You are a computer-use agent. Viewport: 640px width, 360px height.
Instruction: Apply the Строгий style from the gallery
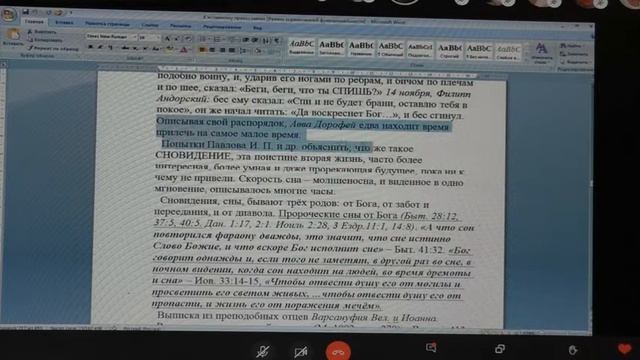click(x=449, y=51)
